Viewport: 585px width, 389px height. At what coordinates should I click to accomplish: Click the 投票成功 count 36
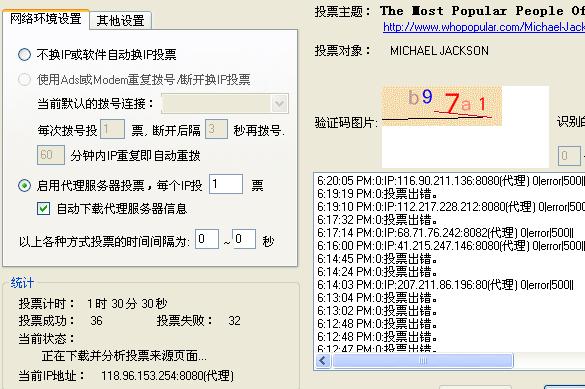coord(96,321)
